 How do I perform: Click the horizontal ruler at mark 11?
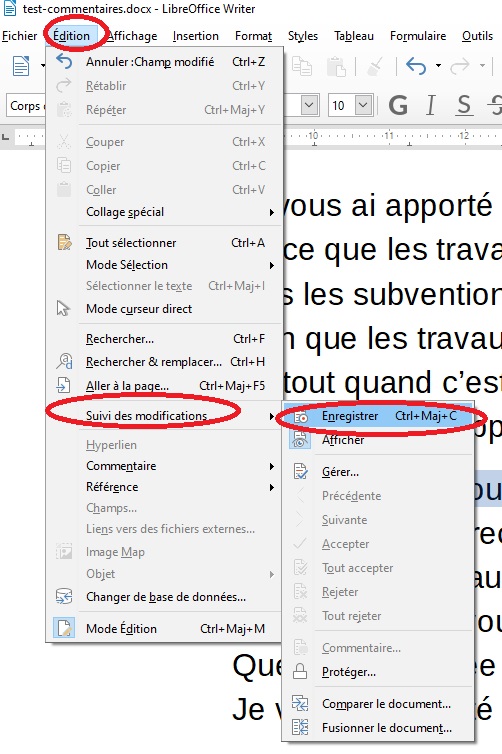[389, 136]
